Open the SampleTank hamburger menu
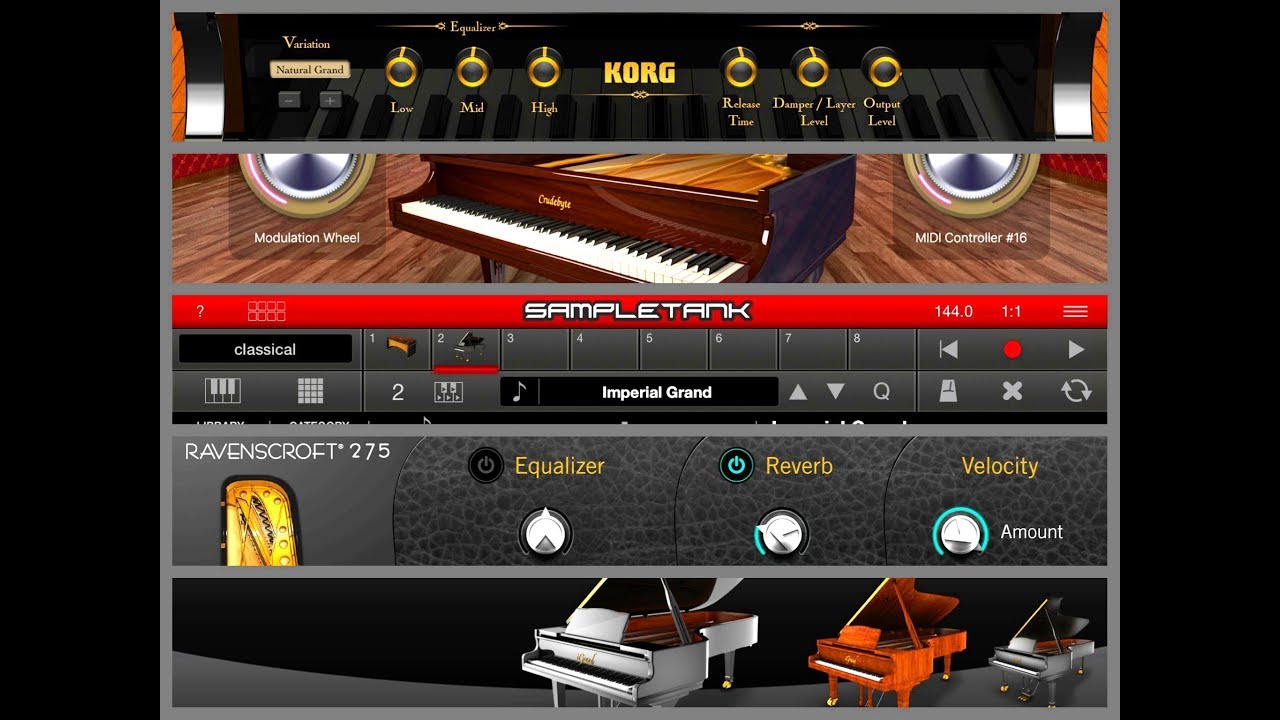 [x=1075, y=312]
